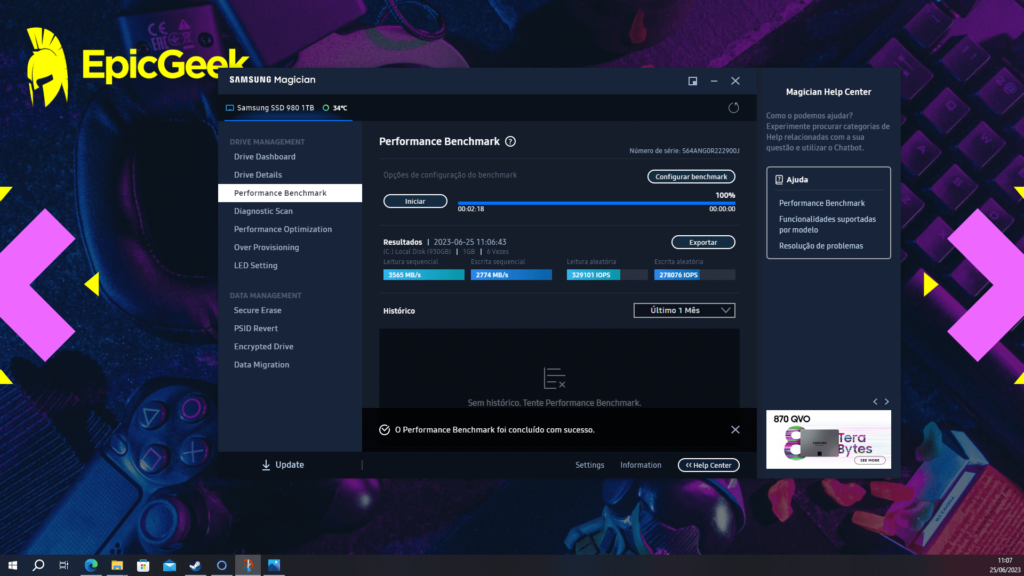Open Steam from the taskbar
The image size is (1024, 576).
tap(195, 565)
